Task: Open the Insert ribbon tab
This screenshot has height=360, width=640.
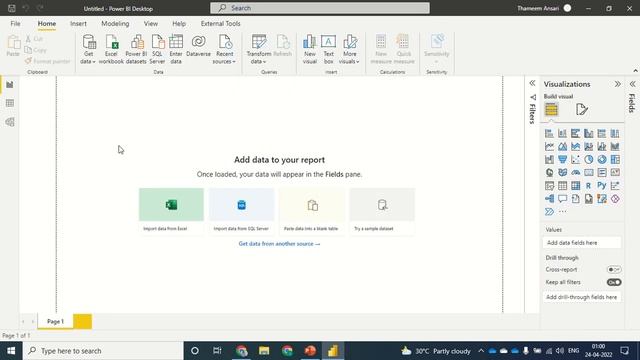Action: tap(78, 24)
